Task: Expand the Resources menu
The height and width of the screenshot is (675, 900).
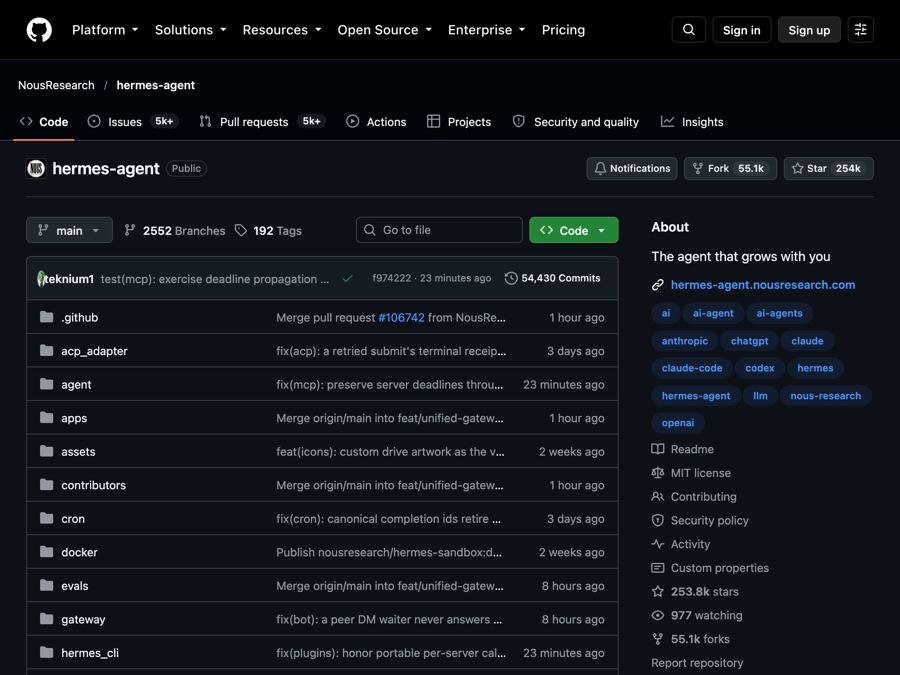Action: (x=282, y=30)
